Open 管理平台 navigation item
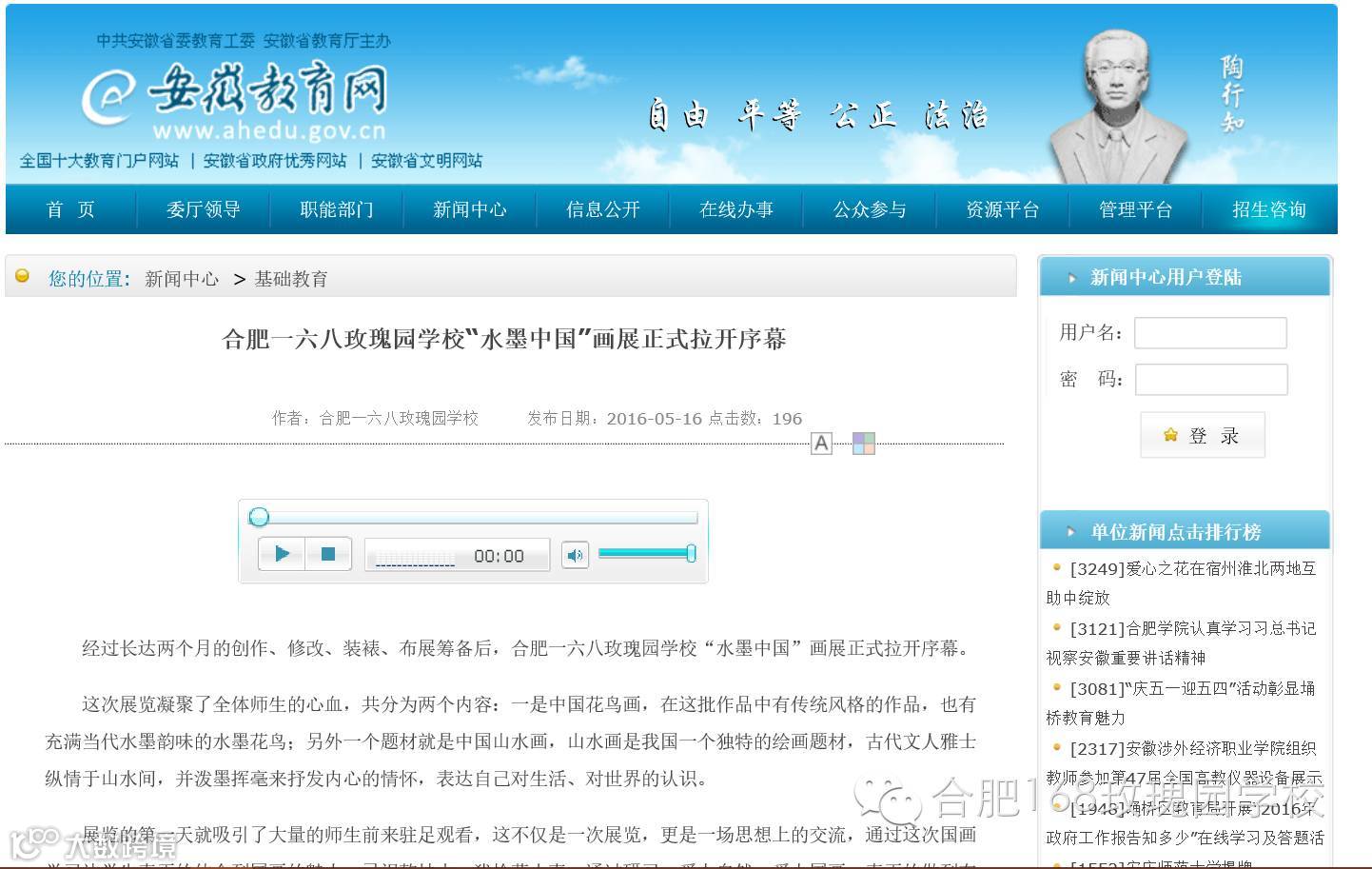 pos(1136,209)
